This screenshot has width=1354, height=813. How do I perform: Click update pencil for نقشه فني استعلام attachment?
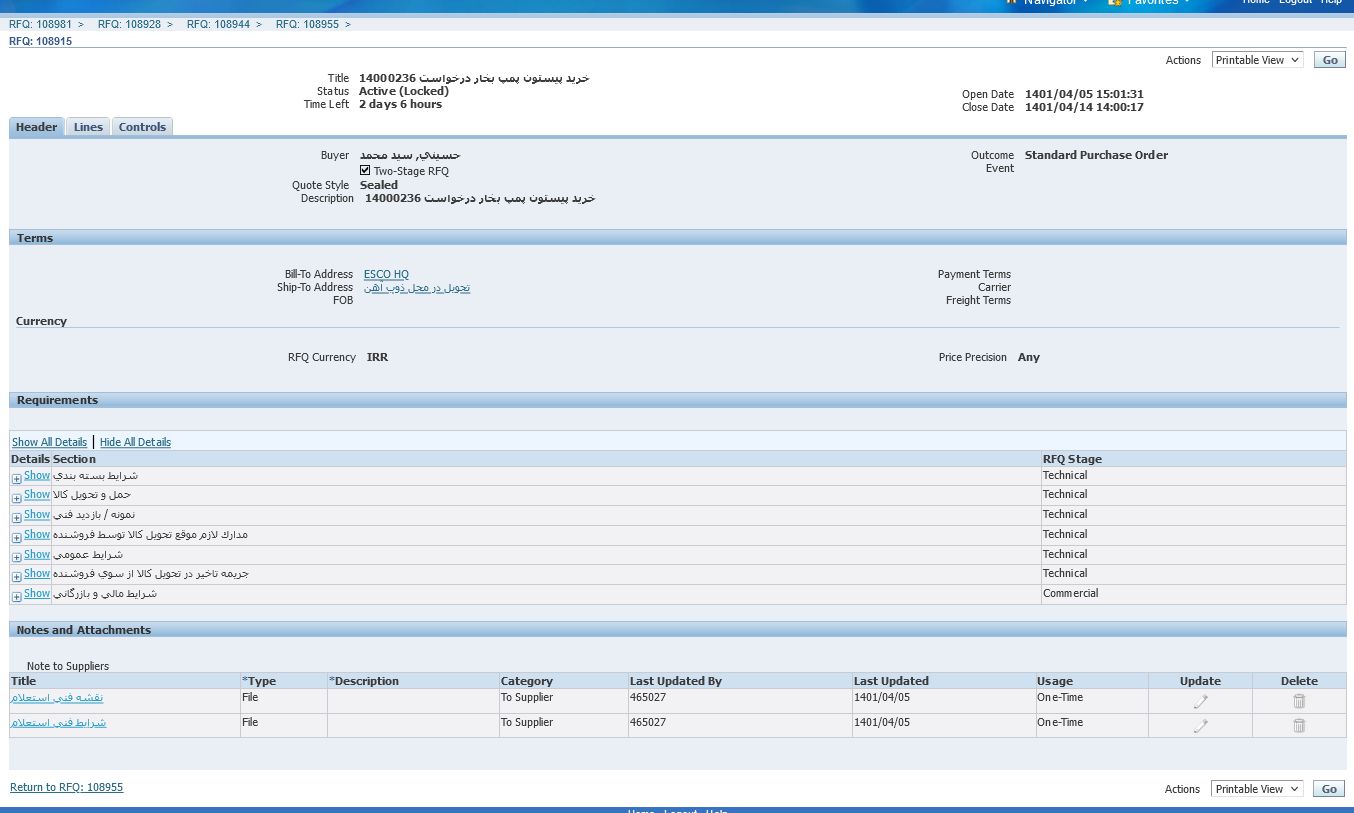pos(1200,701)
